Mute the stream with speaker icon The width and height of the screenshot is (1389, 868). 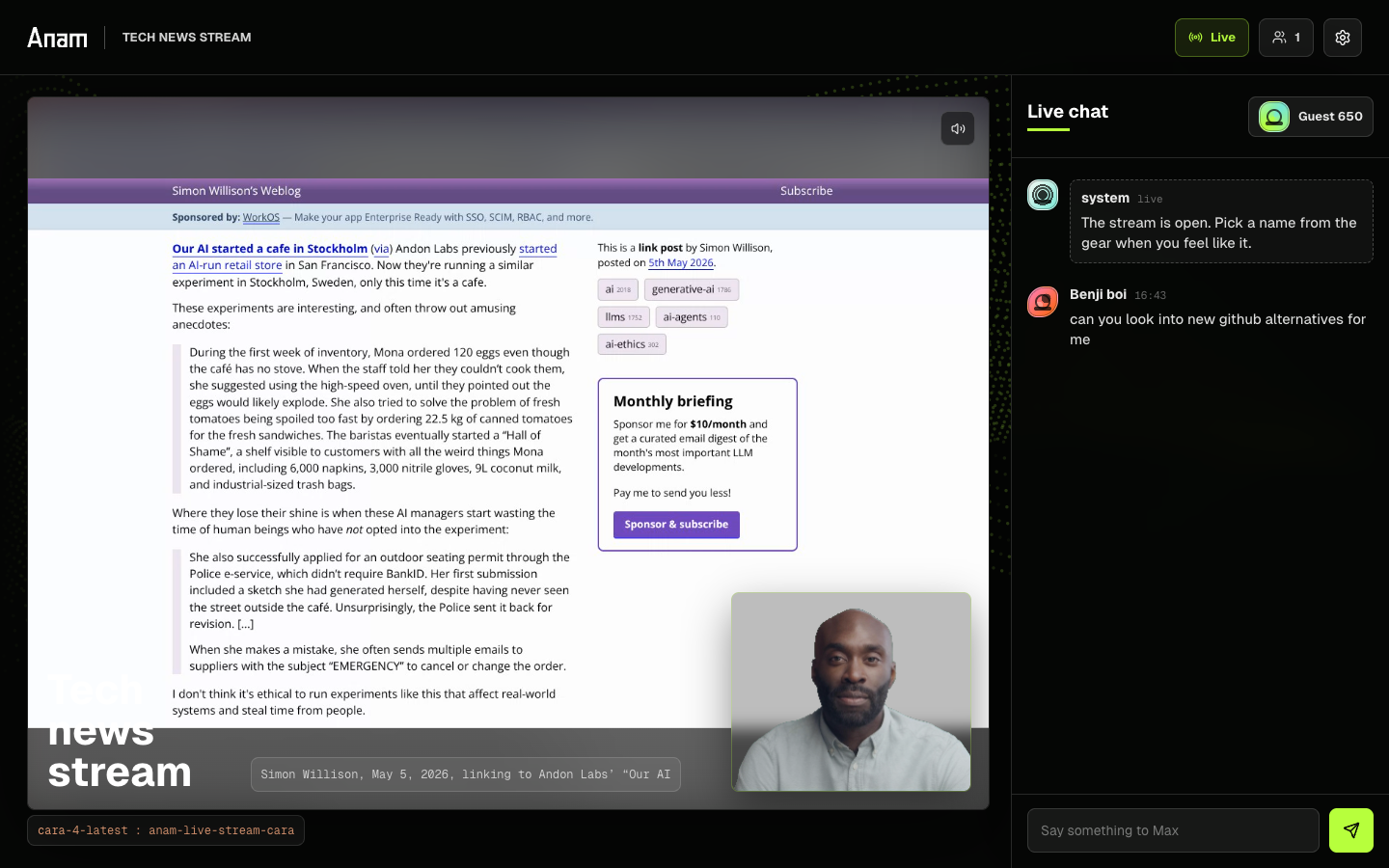[x=958, y=128]
